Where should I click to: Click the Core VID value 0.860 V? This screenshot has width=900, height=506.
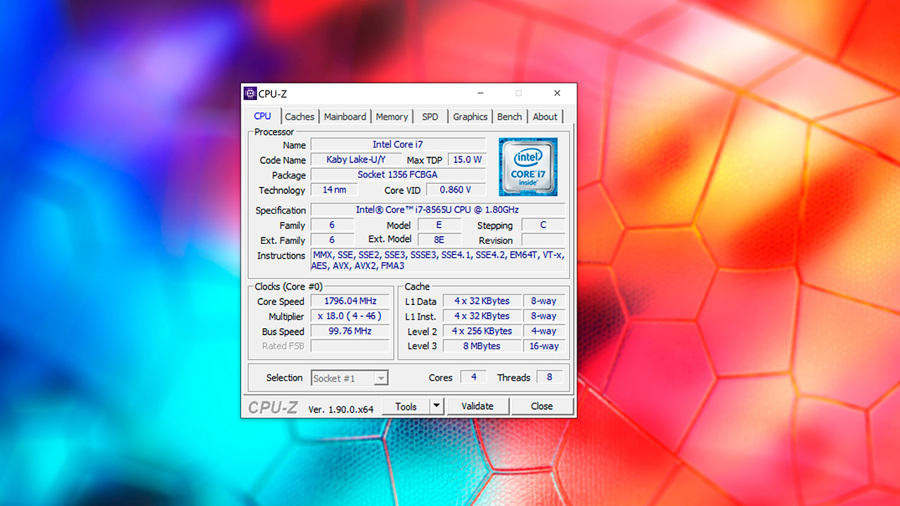pos(456,189)
